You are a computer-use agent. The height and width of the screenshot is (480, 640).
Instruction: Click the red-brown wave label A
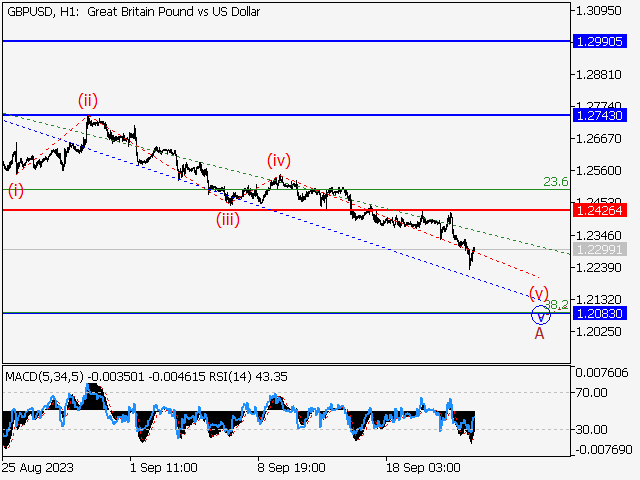(540, 333)
